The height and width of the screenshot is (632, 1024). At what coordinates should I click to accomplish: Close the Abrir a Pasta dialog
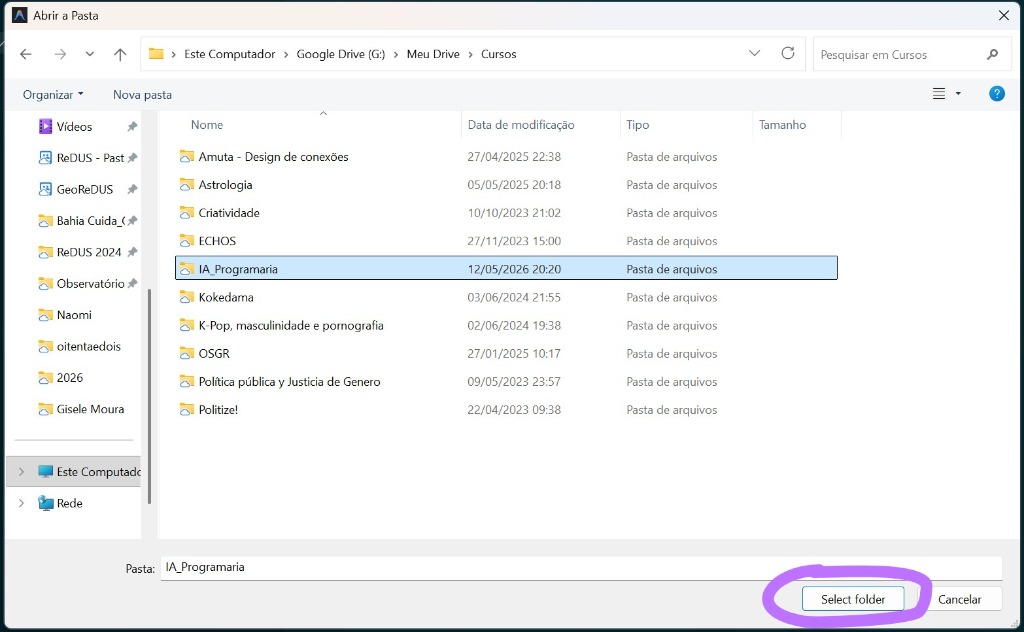click(x=1004, y=15)
